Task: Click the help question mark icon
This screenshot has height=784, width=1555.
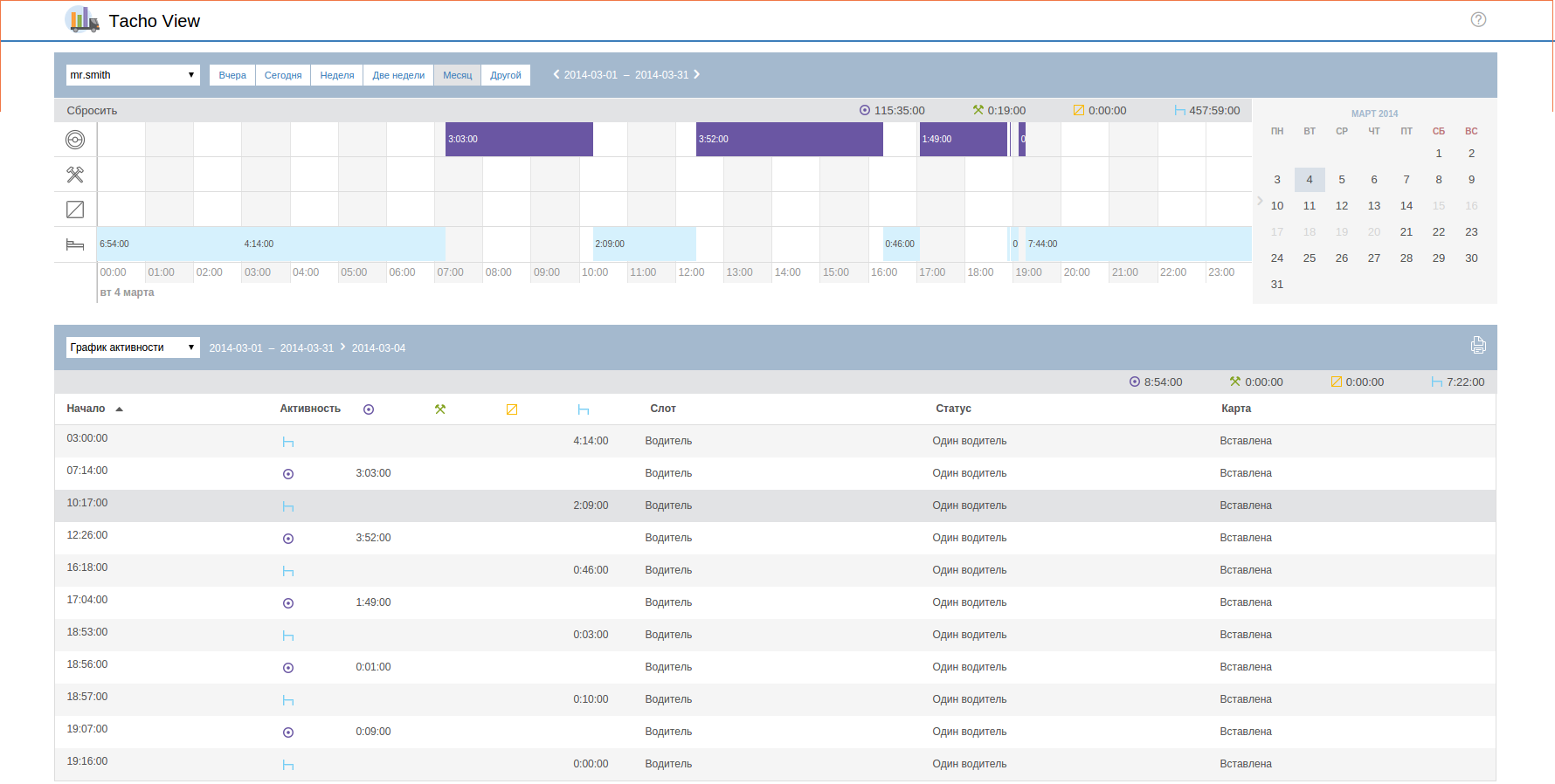Action: tap(1478, 20)
